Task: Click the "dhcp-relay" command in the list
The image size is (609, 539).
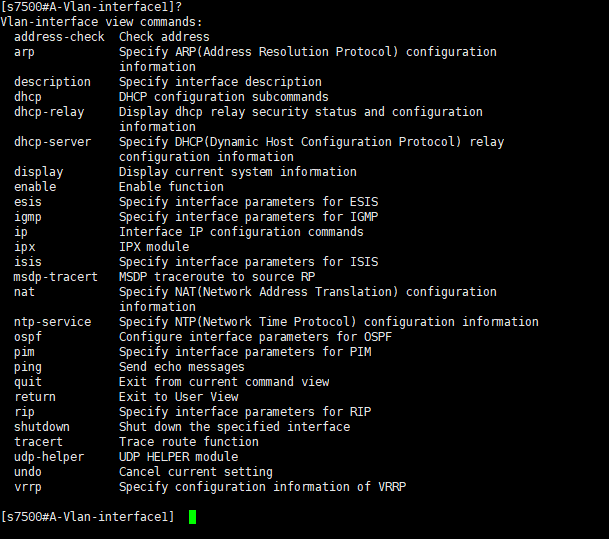Action: (x=49, y=112)
